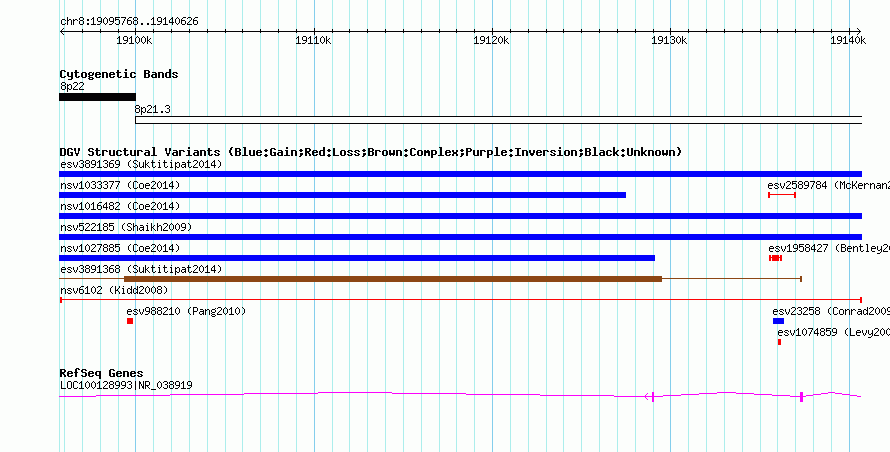The width and height of the screenshot is (890, 452).
Task: Select the 8p21.3 white cytogenetic band
Action: click(498, 120)
